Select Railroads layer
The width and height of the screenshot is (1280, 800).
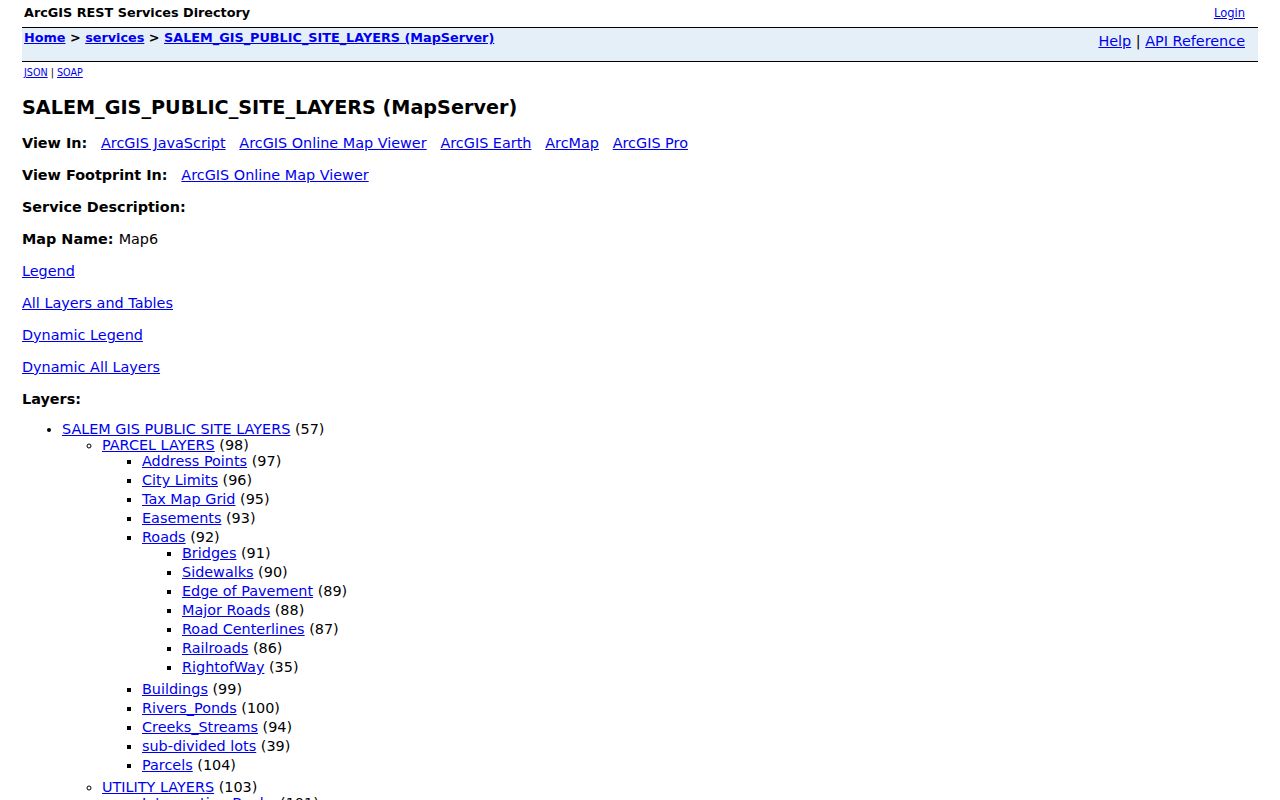(215, 648)
